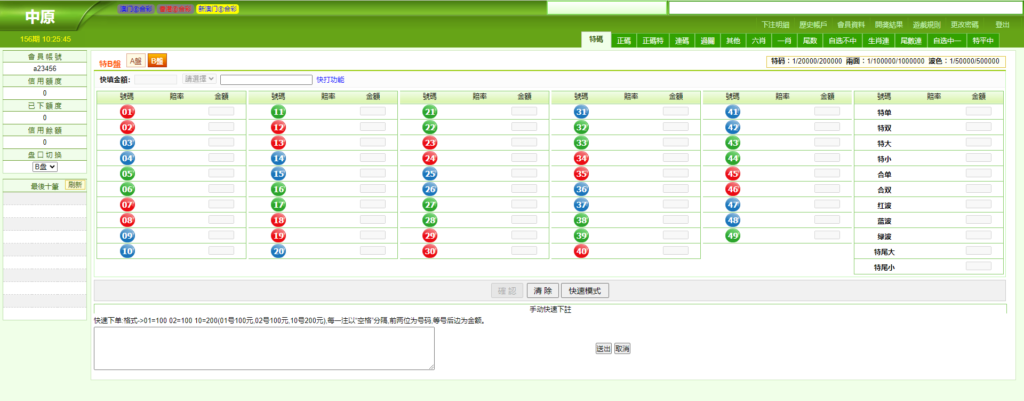This screenshot has width=1024, height=401.
Task: Pick blue ball number 37
Action: 582,204
